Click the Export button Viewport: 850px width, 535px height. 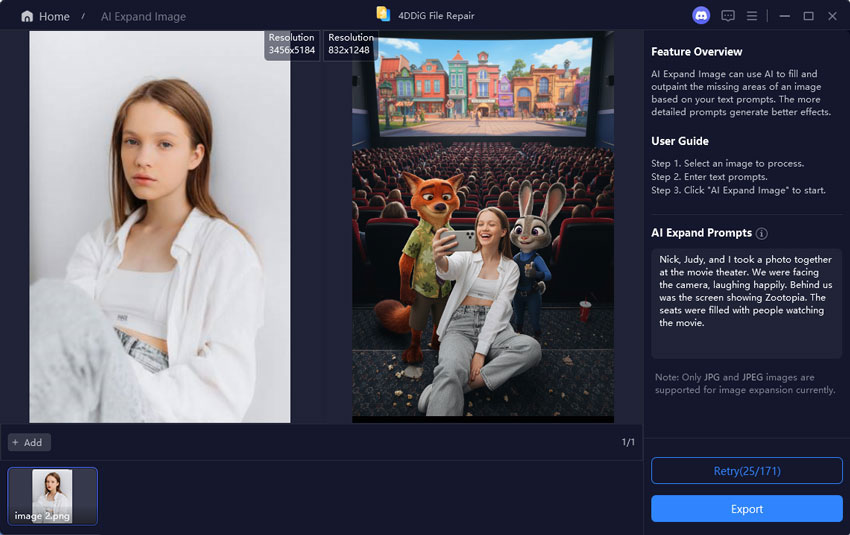click(x=746, y=509)
